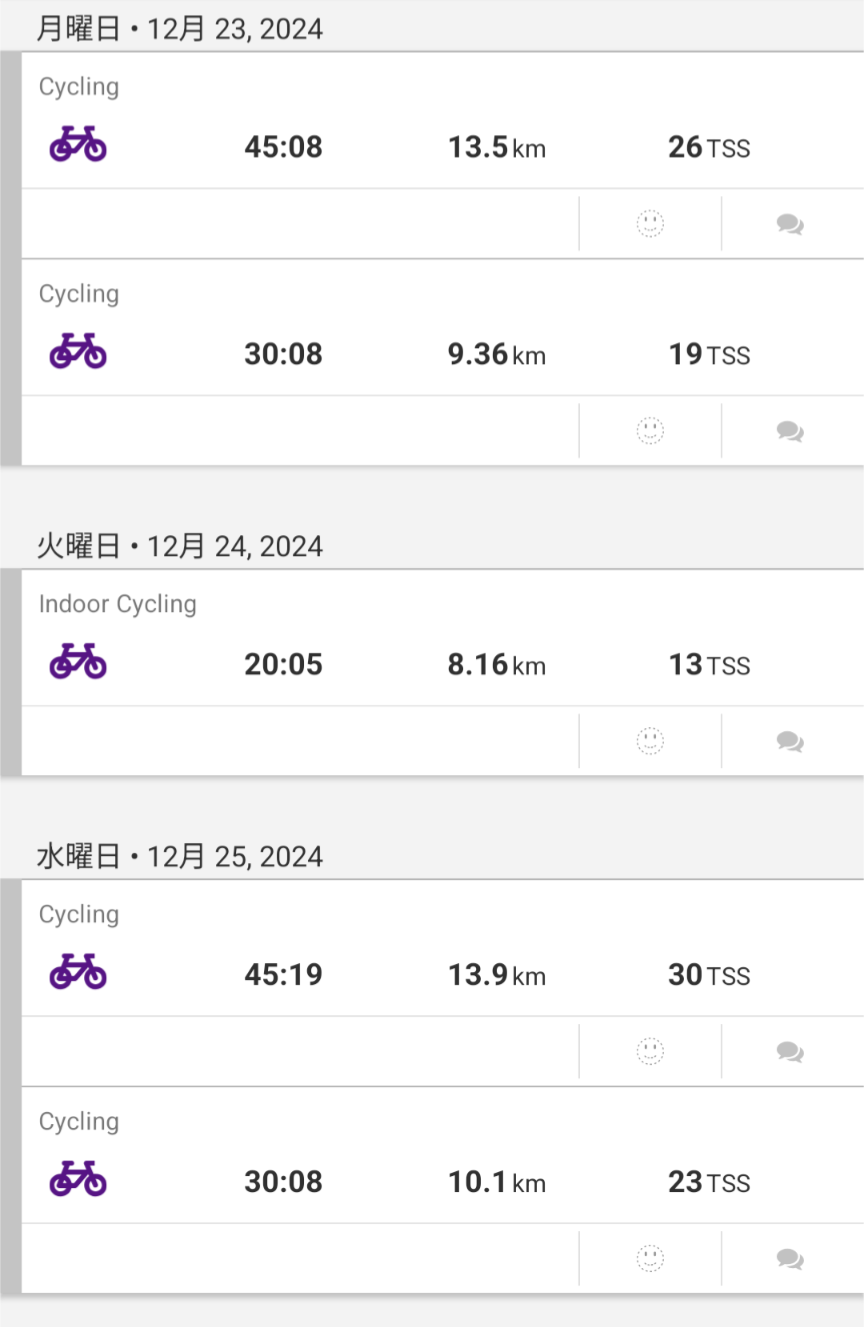Image resolution: width=864 pixels, height=1327 pixels.
Task: Open comments for the 19 TSS ride
Action: (x=790, y=431)
